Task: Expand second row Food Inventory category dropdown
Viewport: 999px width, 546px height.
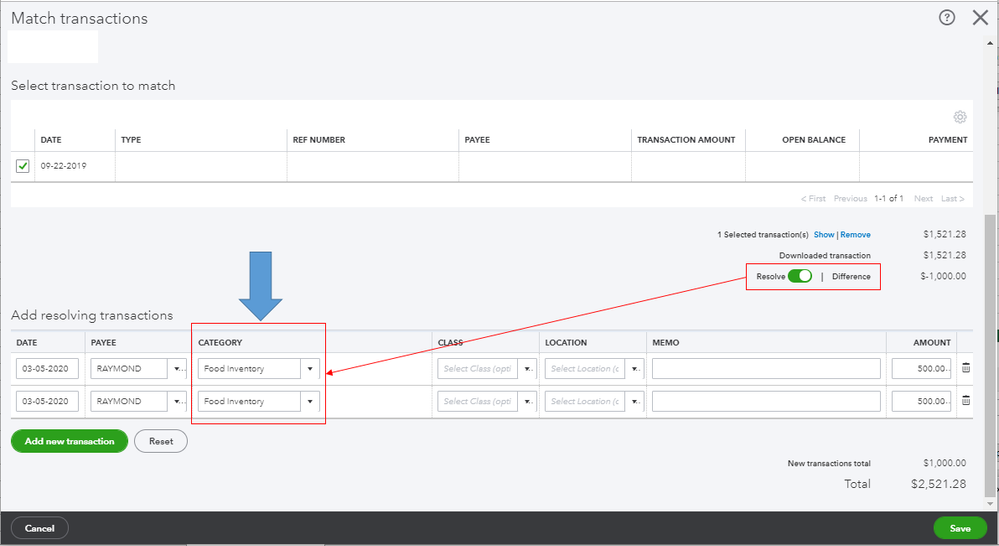Action: [x=310, y=401]
